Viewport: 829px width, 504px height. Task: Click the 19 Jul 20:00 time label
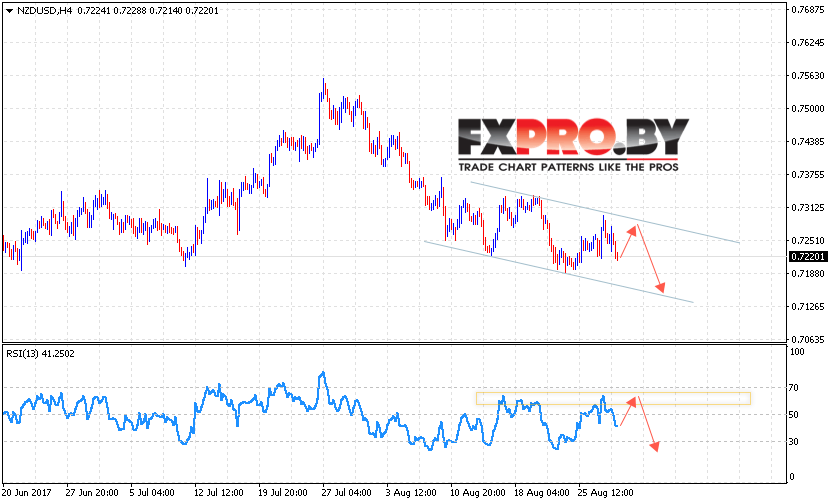(283, 493)
